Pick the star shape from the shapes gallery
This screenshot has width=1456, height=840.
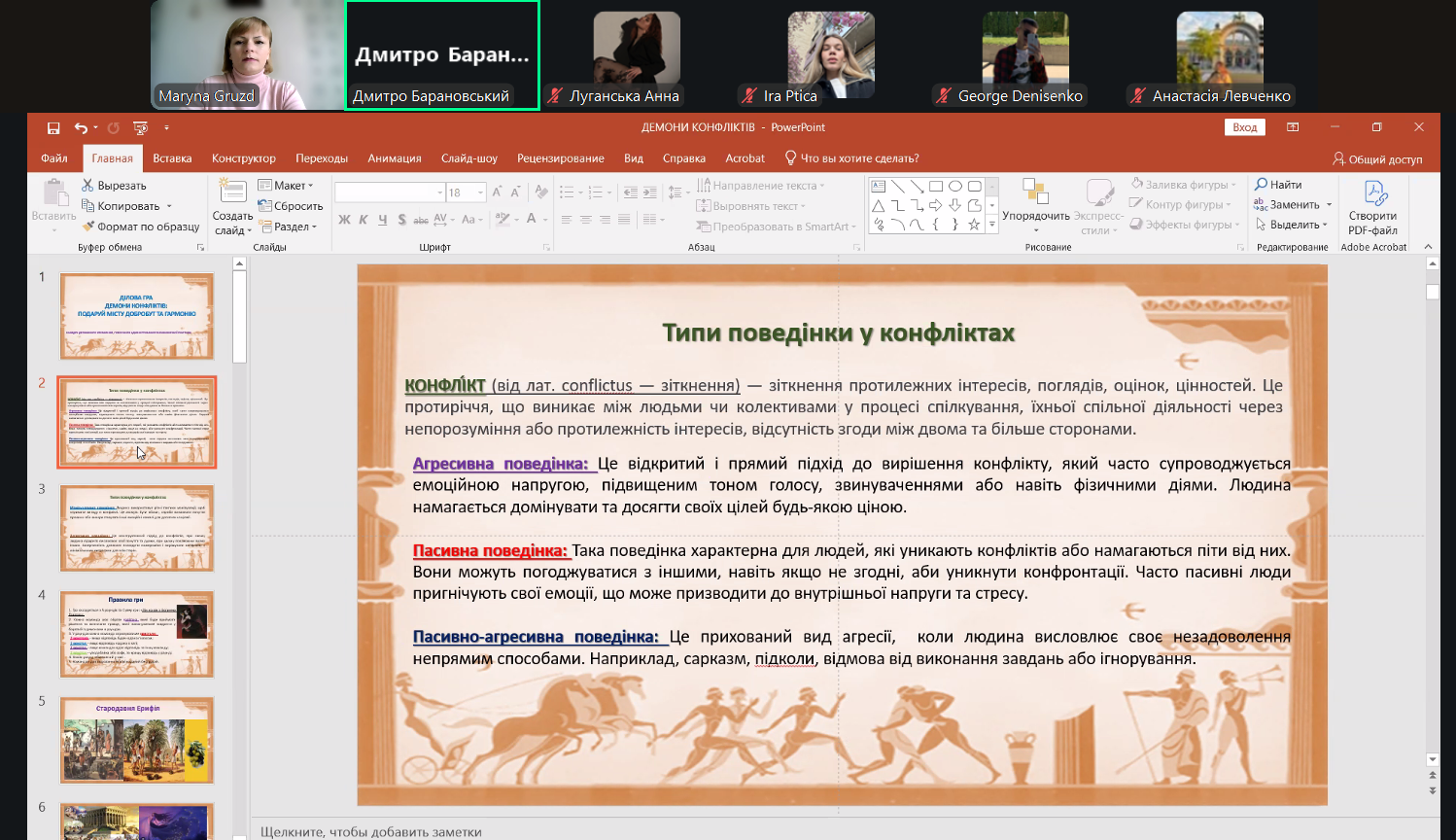(974, 225)
